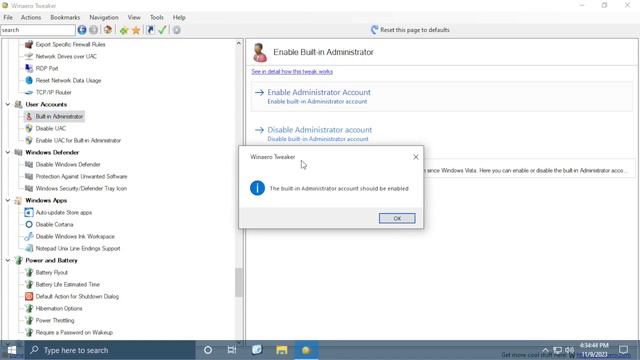Open the File menu
640x360 pixels.
tap(8, 18)
